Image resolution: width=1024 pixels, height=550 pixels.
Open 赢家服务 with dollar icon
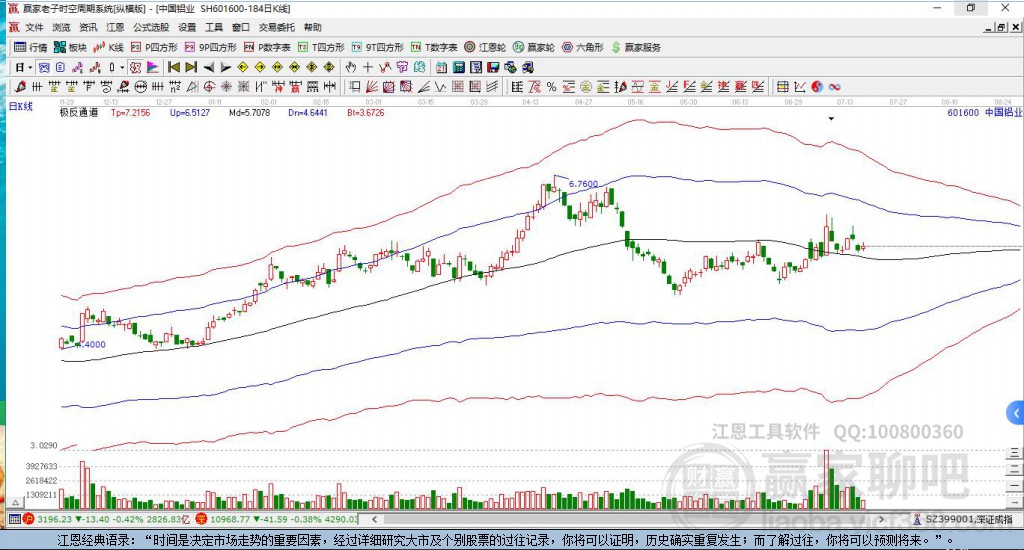636,47
